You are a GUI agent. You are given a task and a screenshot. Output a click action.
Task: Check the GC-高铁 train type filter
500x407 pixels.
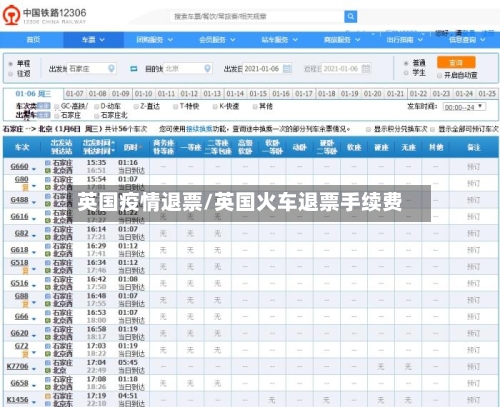click(57, 107)
